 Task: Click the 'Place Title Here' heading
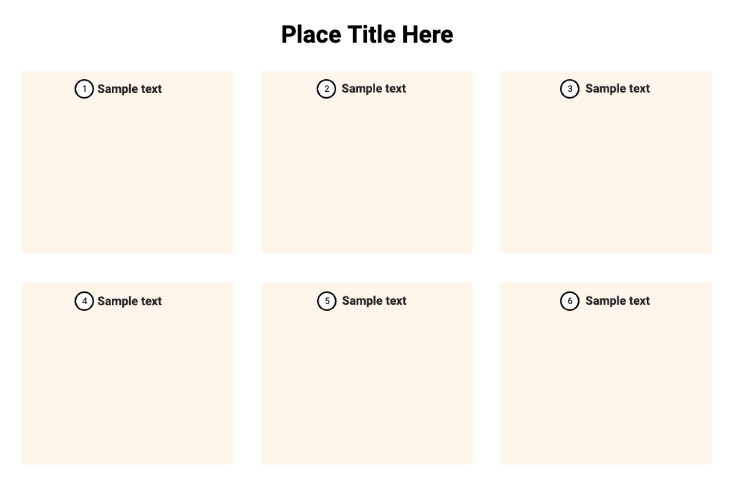[x=366, y=35]
